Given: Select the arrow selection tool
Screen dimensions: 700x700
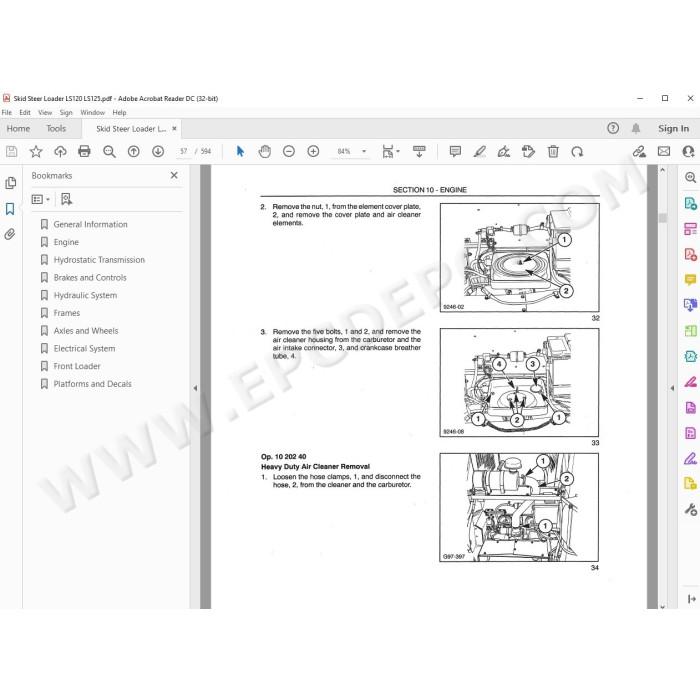Looking at the screenshot, I should click(240, 152).
